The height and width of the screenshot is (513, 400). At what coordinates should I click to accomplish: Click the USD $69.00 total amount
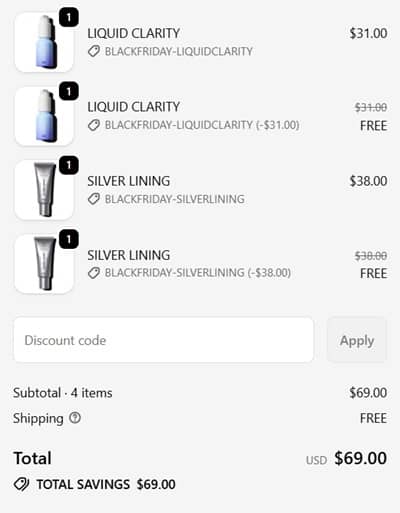click(x=347, y=458)
